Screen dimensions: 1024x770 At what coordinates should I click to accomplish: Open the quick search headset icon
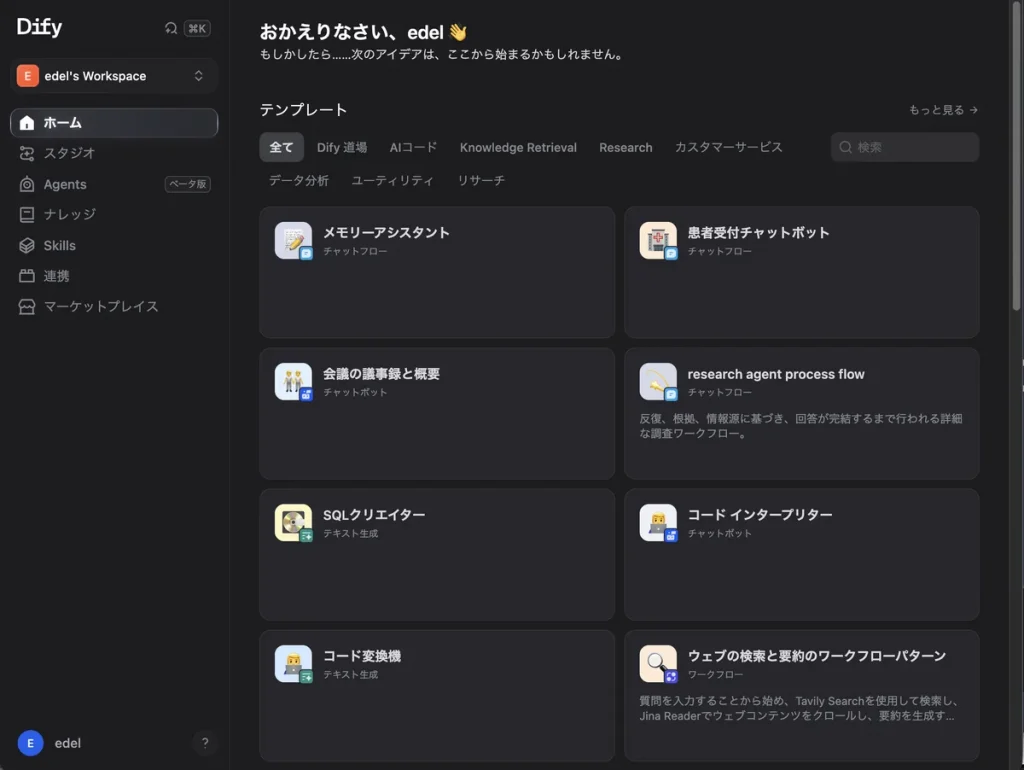(170, 28)
